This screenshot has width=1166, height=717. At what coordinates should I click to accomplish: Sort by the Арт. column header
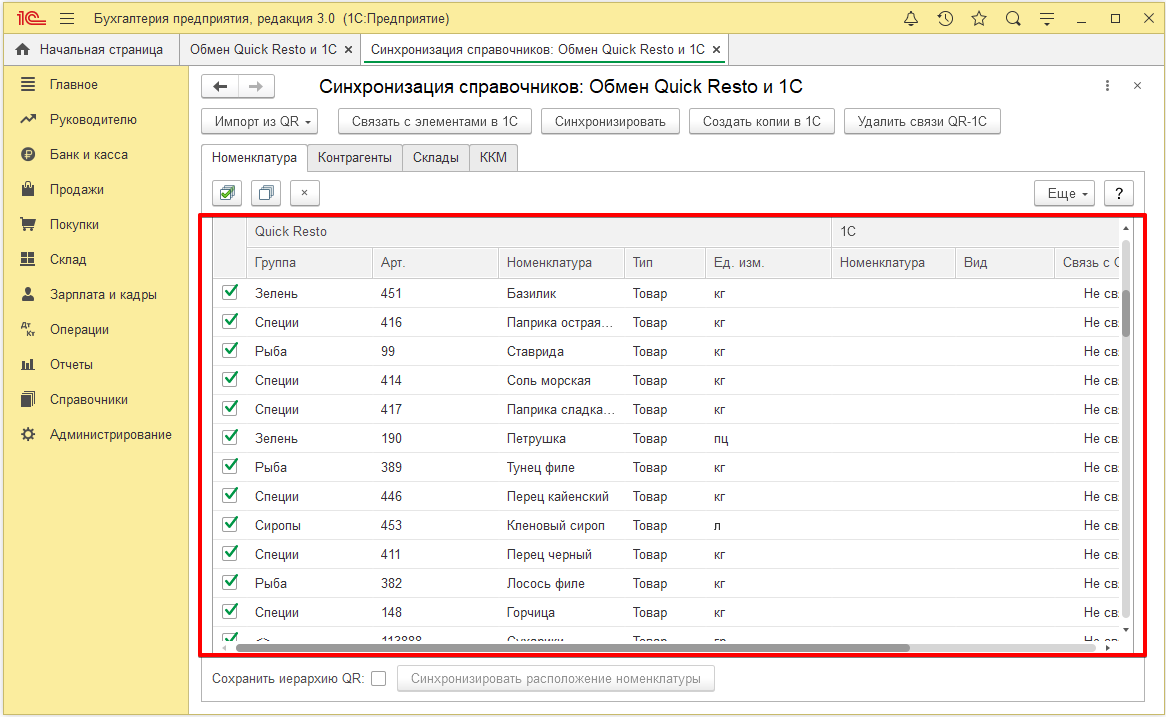434,263
